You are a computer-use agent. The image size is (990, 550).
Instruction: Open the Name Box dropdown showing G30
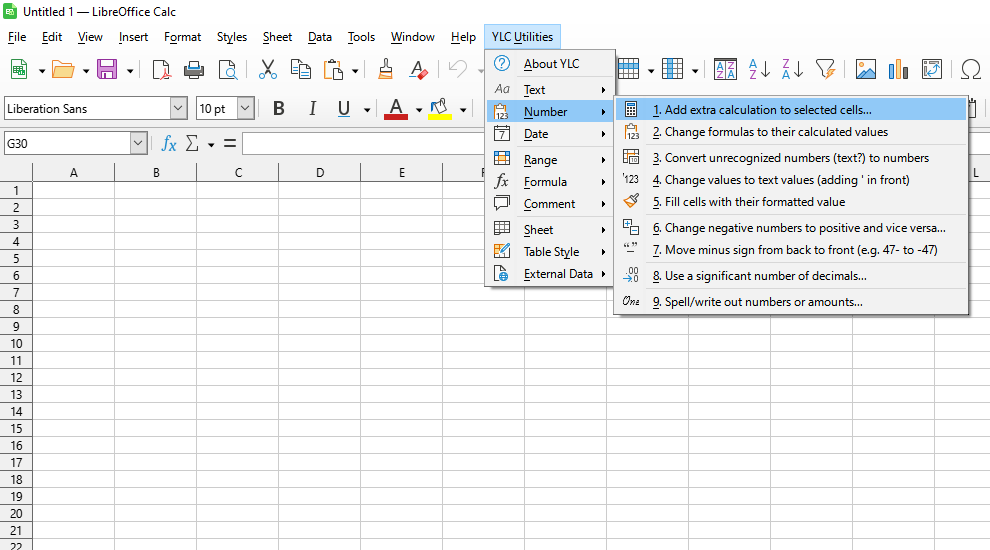point(138,144)
